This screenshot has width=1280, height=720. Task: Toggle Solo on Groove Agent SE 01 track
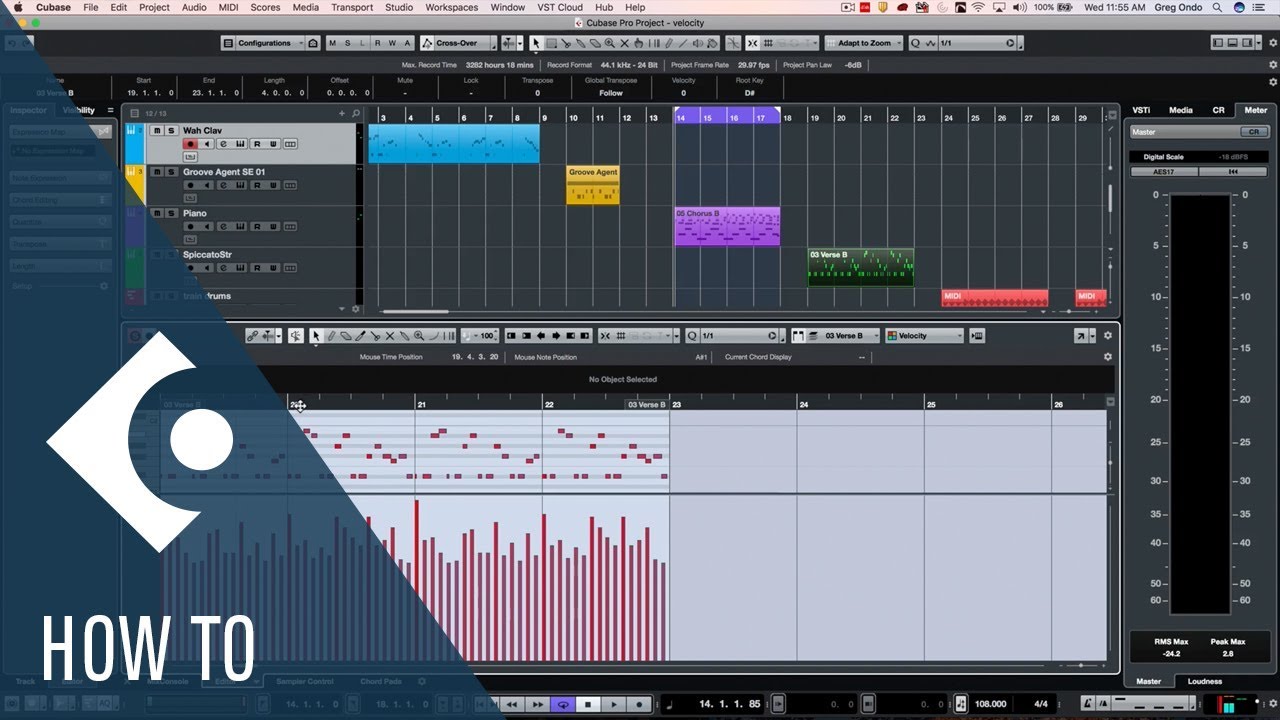pos(171,172)
